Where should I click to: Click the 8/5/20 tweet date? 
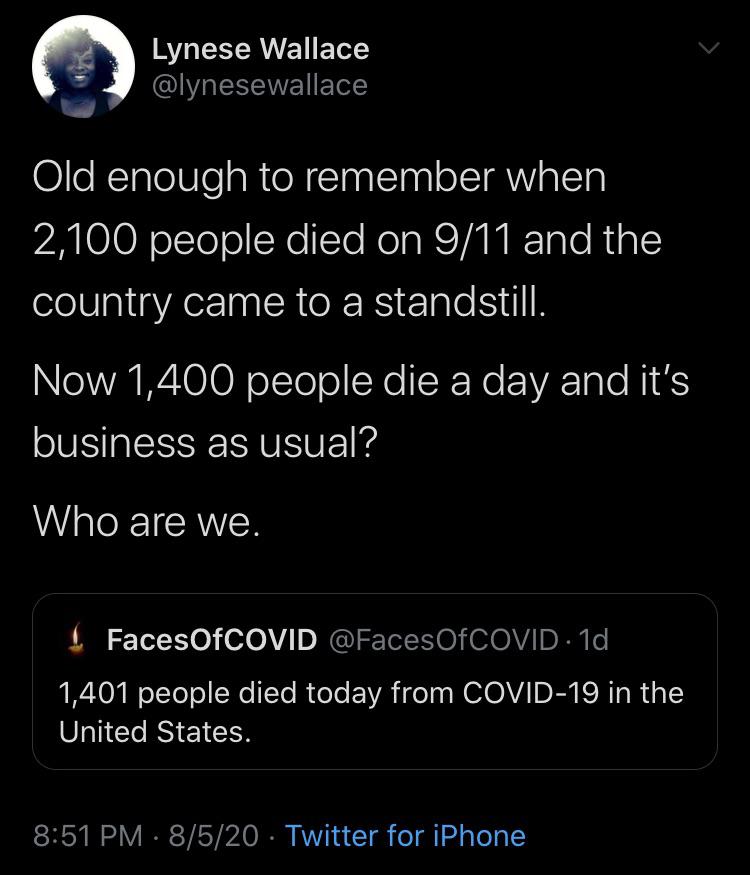click(x=214, y=836)
